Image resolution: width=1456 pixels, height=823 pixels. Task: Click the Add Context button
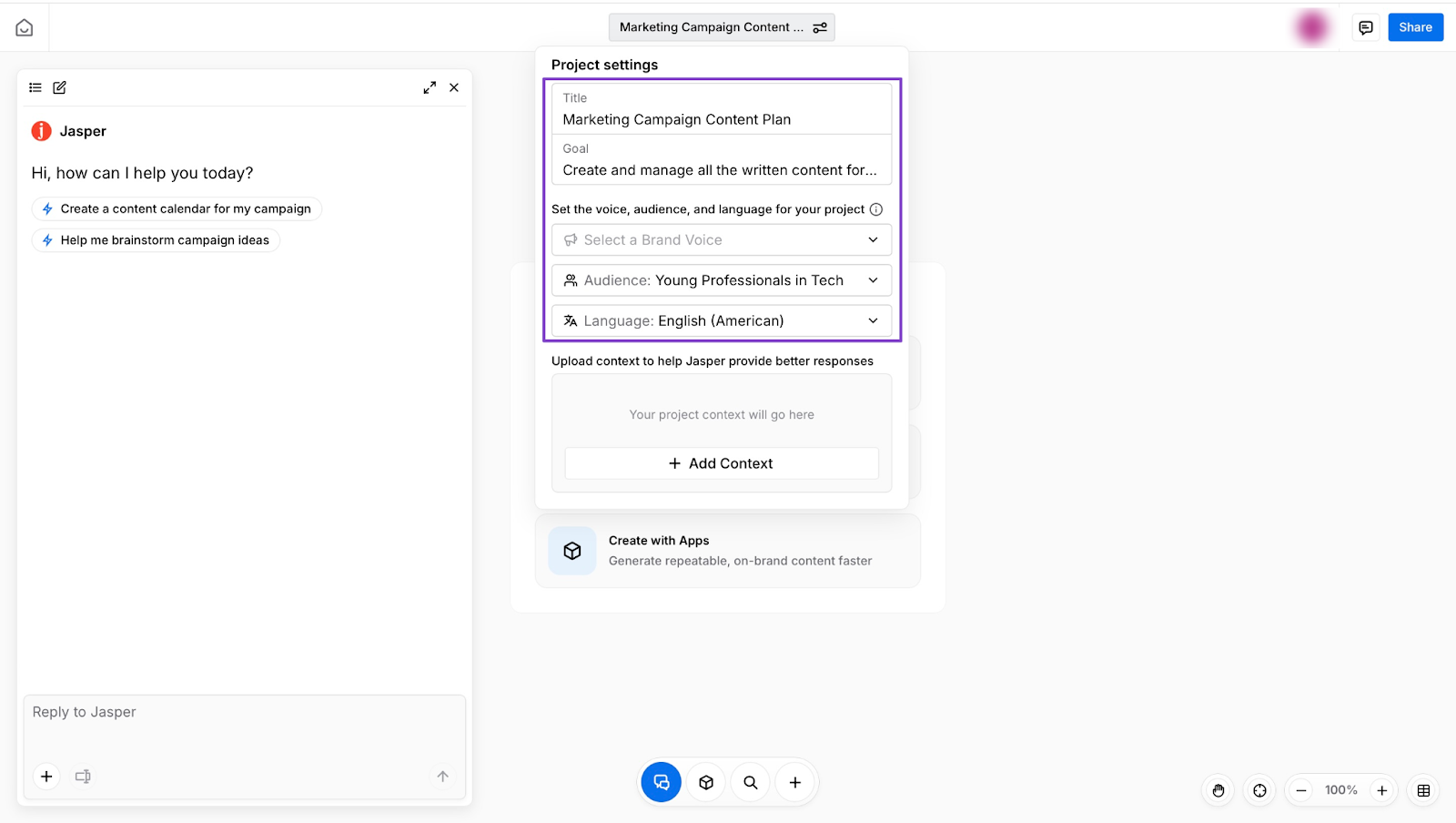pos(722,463)
